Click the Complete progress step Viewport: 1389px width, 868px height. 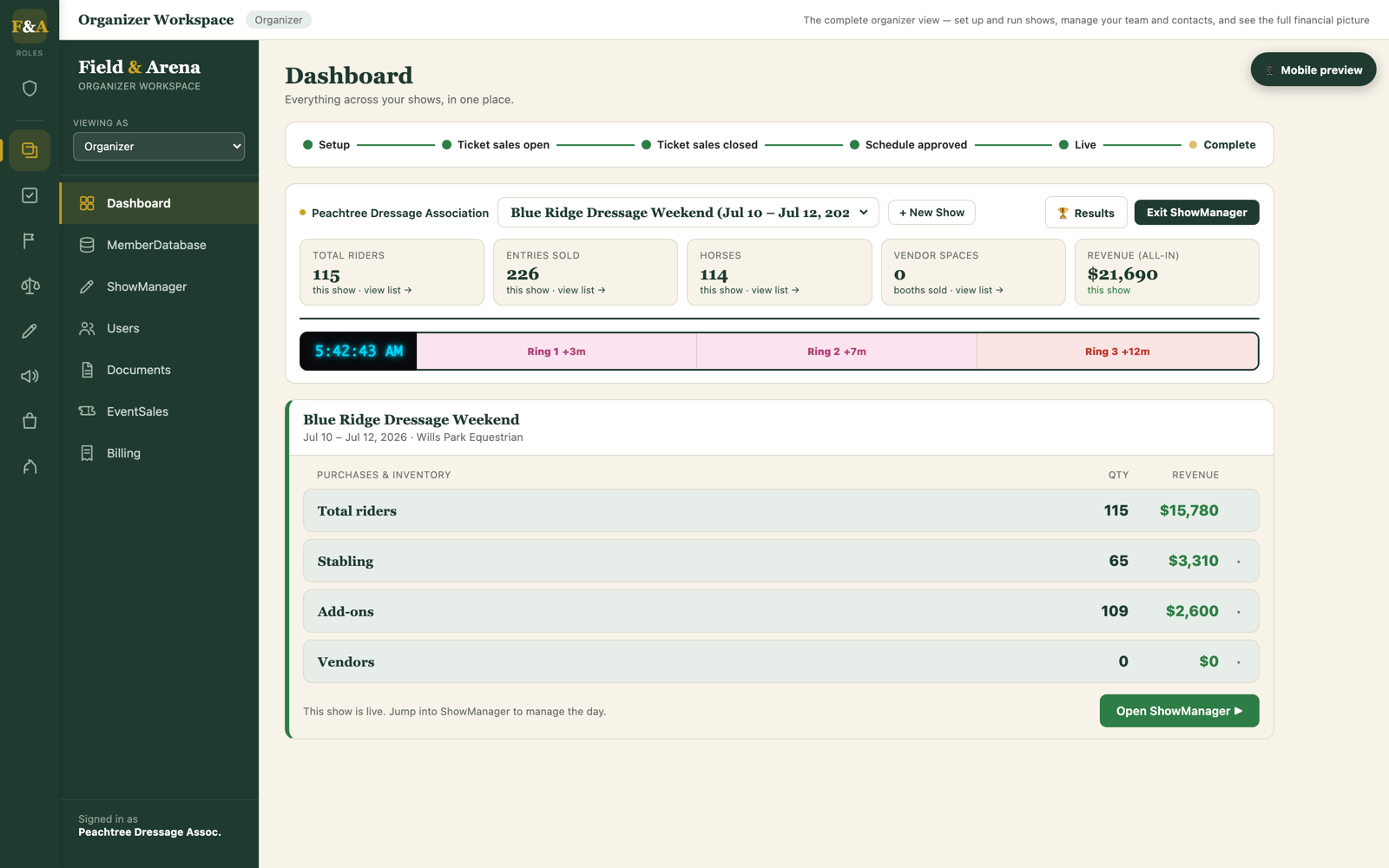coord(1222,145)
